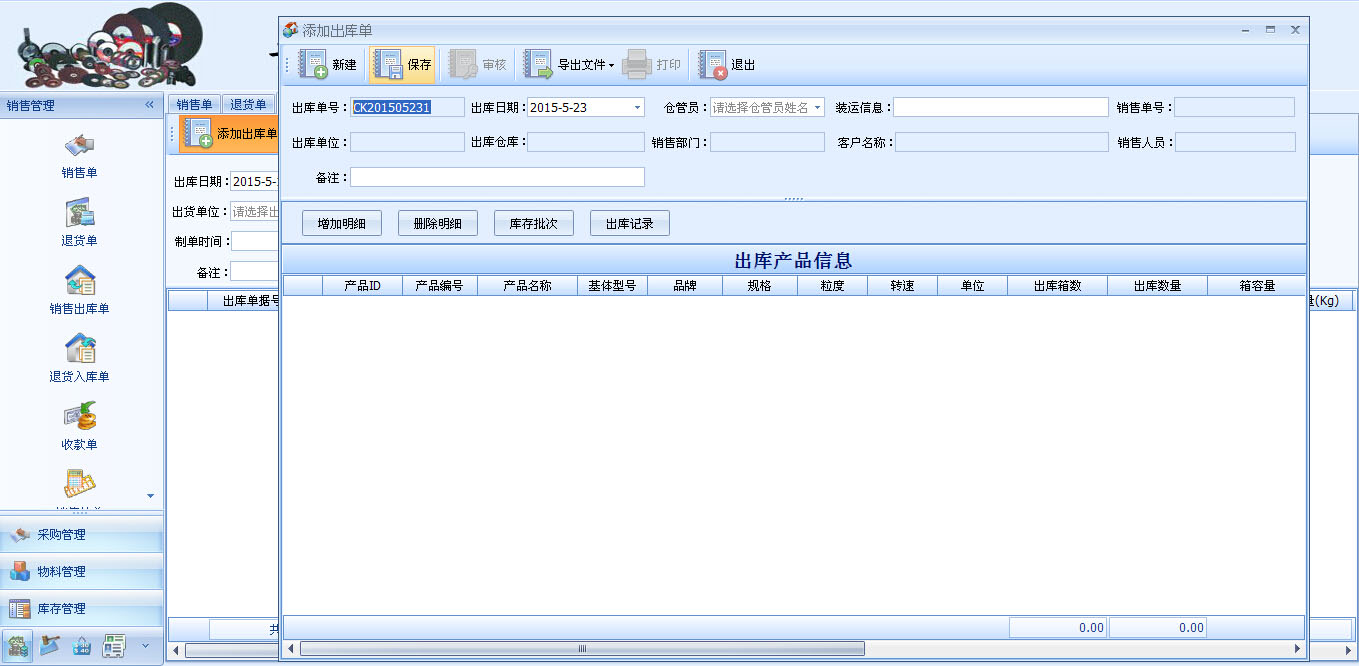Image resolution: width=1359 pixels, height=666 pixels.
Task: Open the 物料管理 navigation group
Action: point(82,572)
